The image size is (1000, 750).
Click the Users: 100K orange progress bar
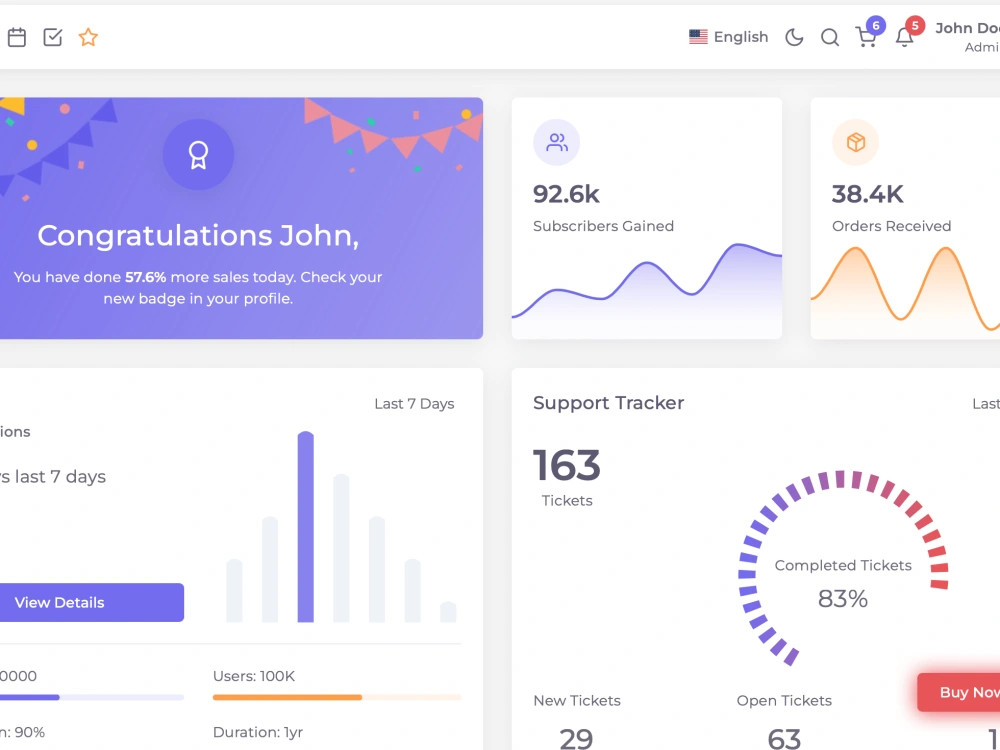[337, 698]
